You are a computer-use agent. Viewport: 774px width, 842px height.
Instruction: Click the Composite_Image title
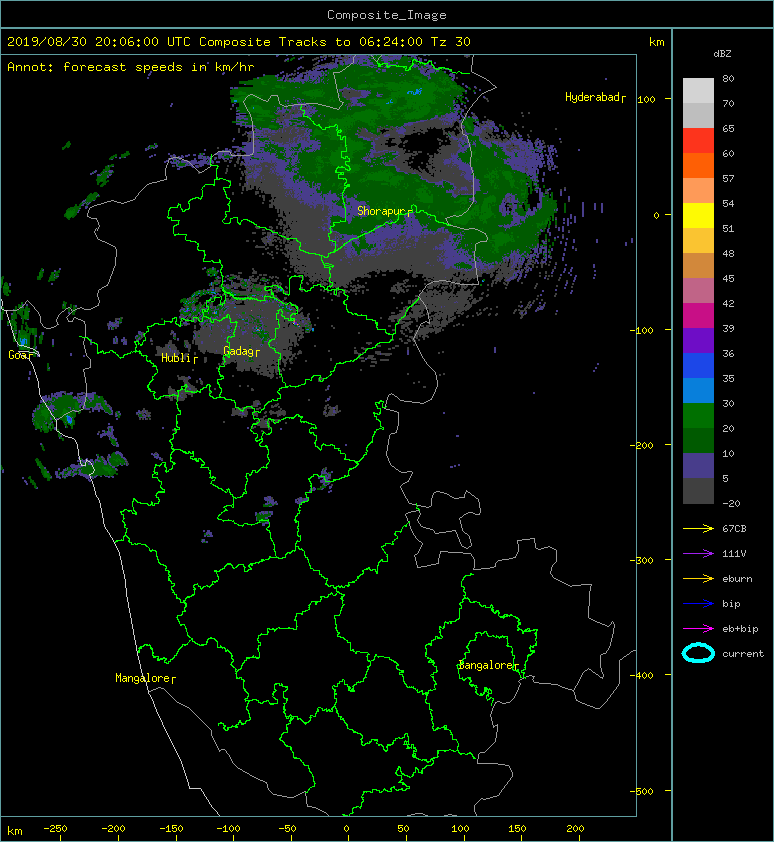point(387,15)
